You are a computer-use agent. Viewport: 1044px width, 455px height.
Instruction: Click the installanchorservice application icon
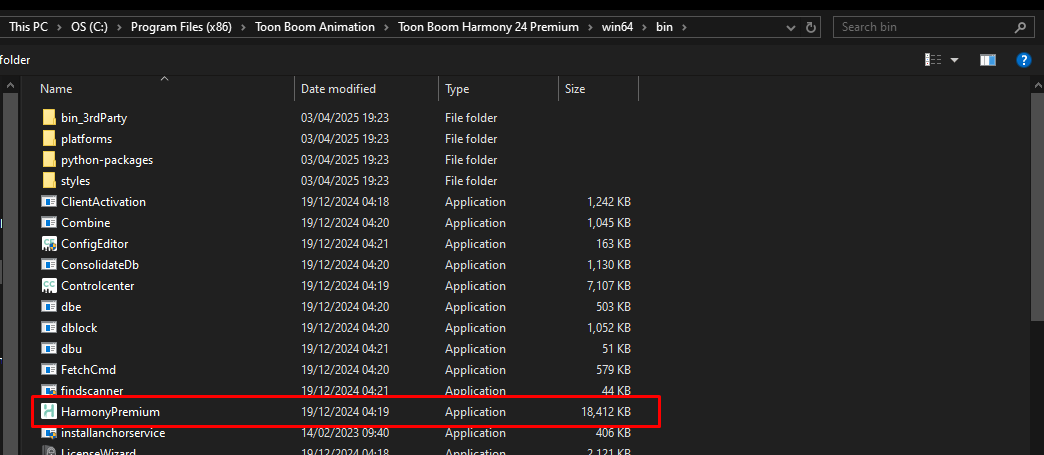coord(49,433)
